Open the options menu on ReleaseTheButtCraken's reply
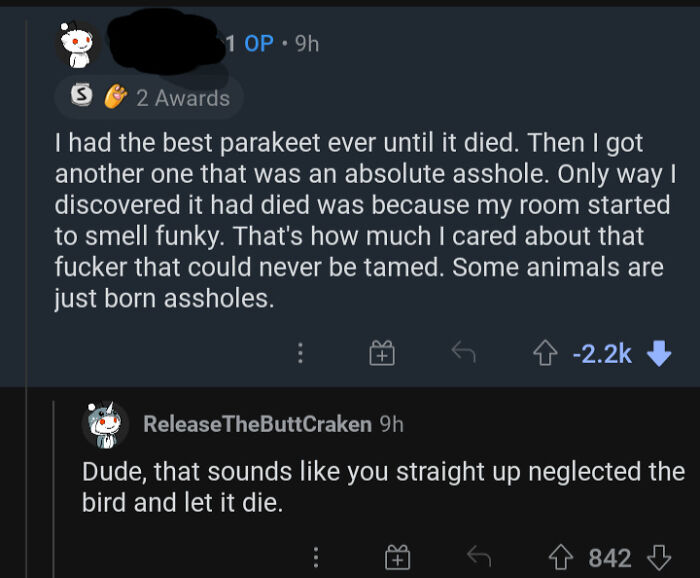 click(x=316, y=557)
